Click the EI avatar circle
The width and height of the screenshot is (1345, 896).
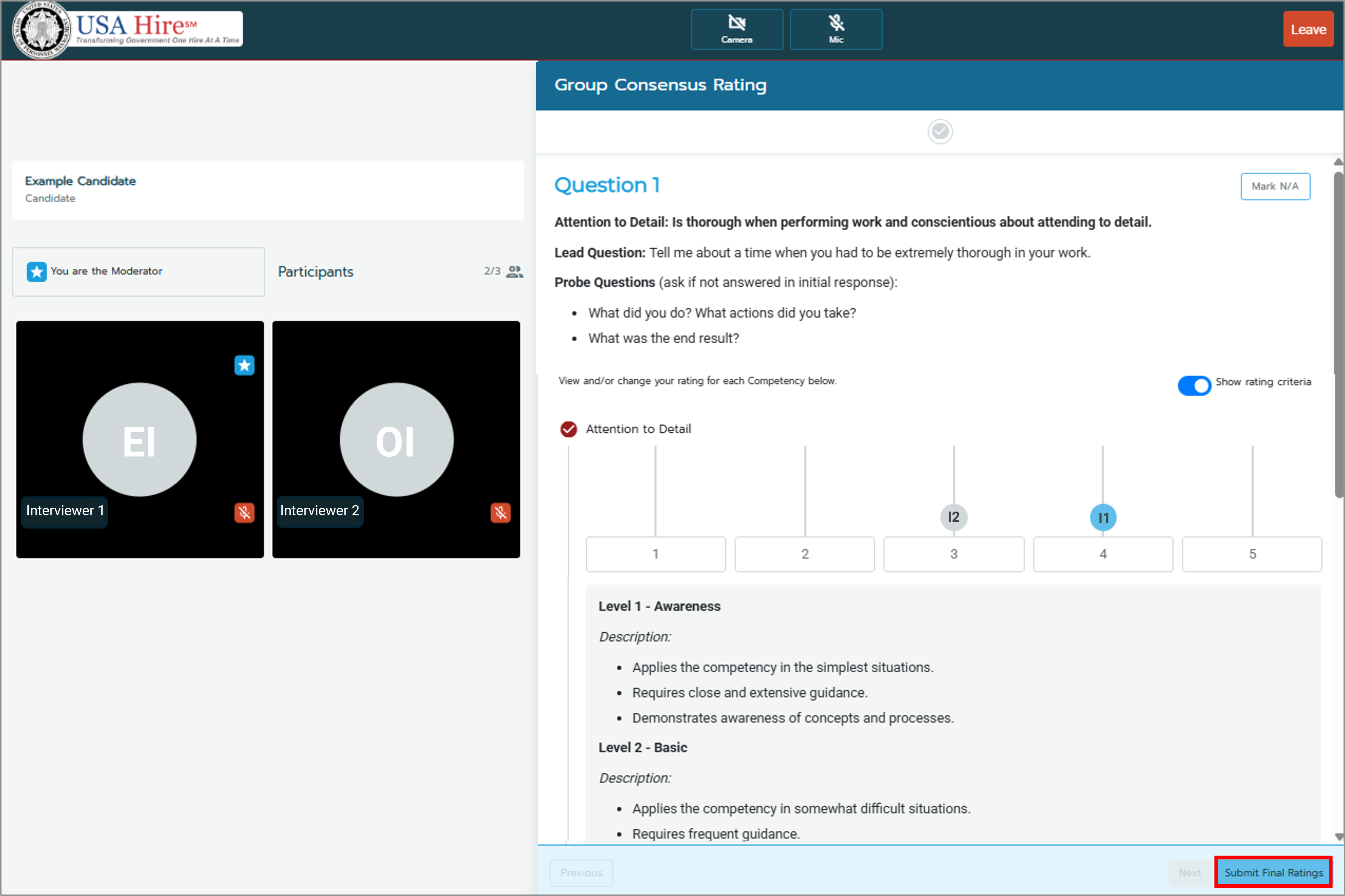pos(140,440)
